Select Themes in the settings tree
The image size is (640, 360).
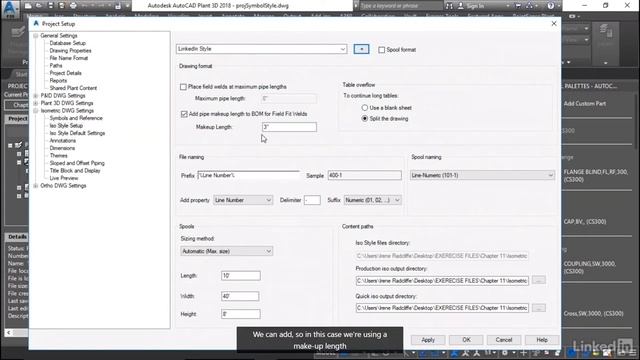[58, 156]
